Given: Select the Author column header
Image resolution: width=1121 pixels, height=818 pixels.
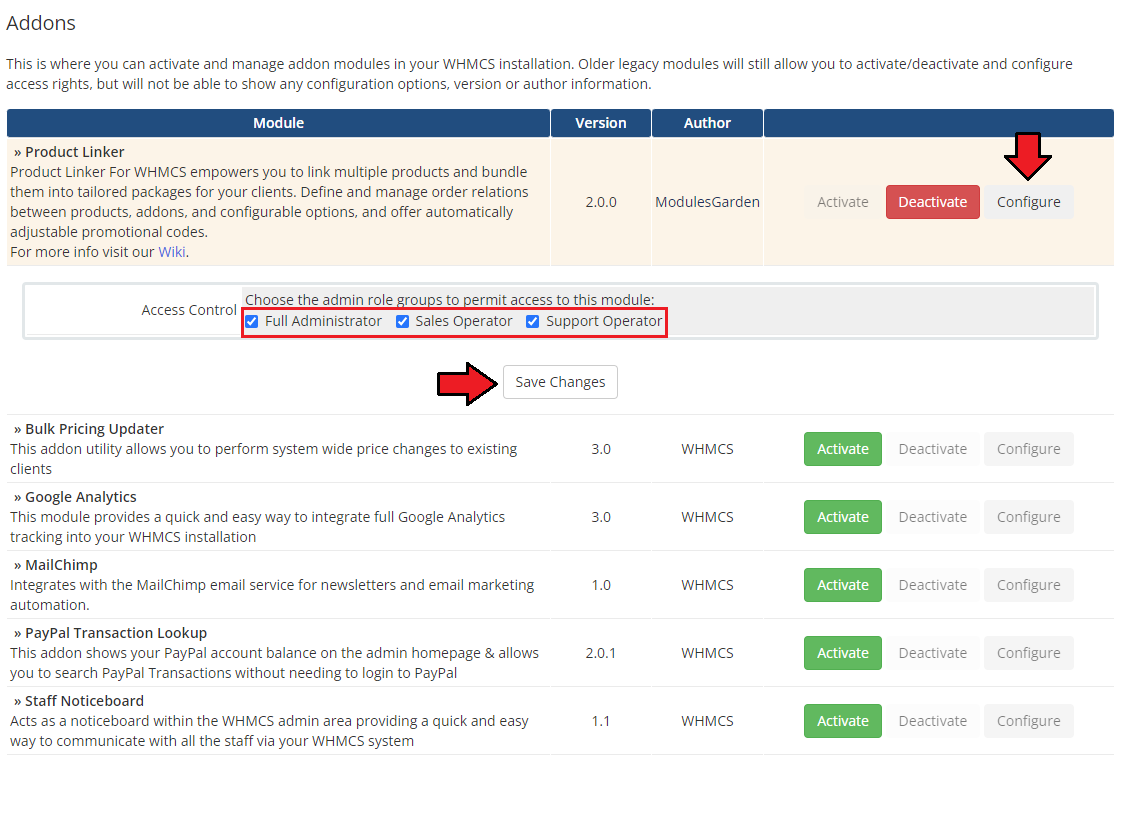Looking at the screenshot, I should click(707, 123).
